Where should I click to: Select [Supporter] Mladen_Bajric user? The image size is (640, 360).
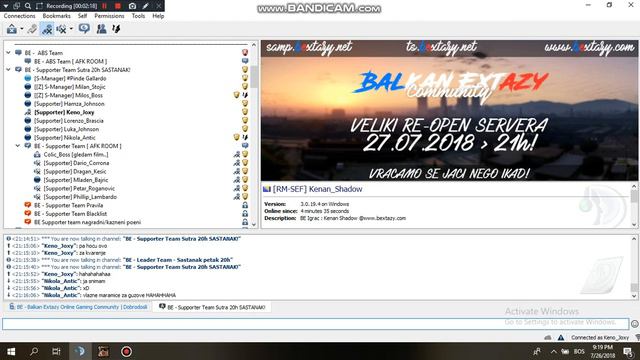(x=76, y=180)
